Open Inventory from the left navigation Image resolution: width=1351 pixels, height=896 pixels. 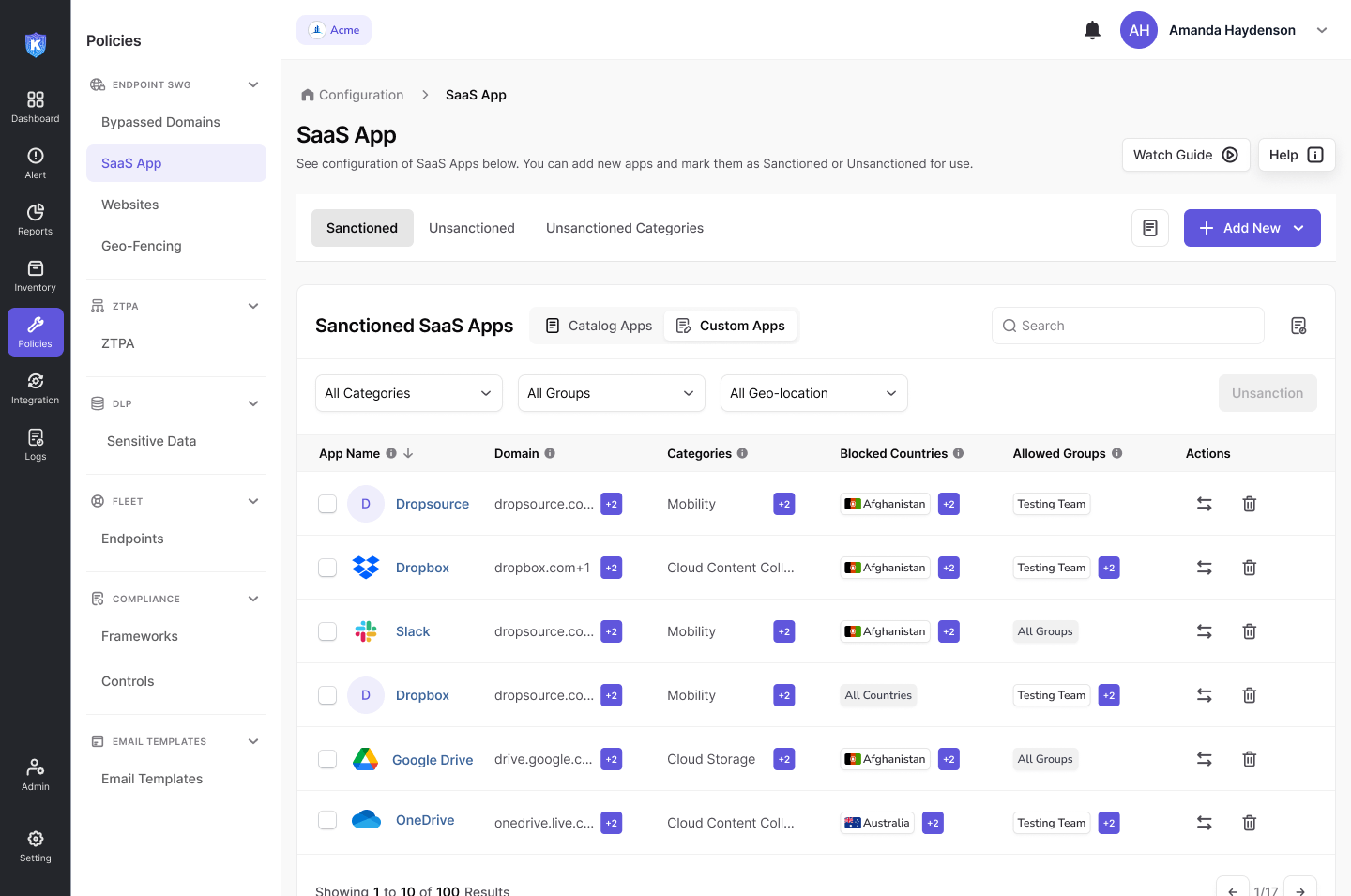click(36, 276)
